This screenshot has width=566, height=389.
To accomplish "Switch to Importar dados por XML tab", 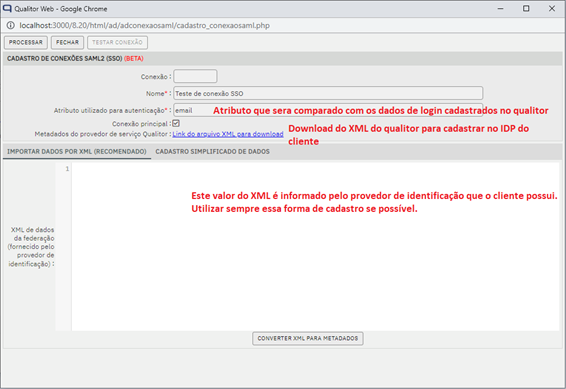I will [x=77, y=152].
